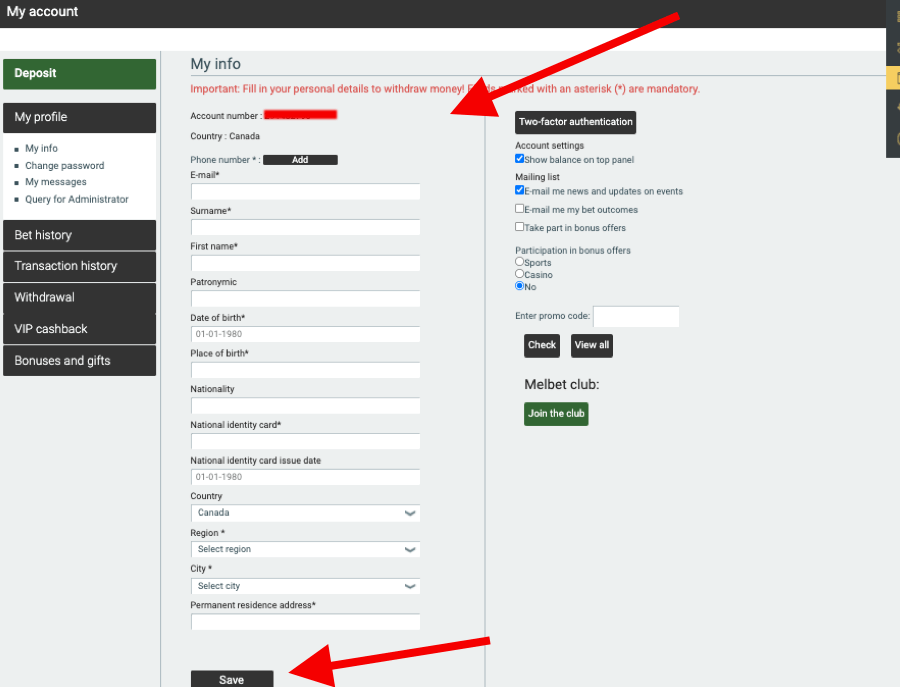Open Query for Administrator link
The width and height of the screenshot is (900, 687).
tap(77, 199)
